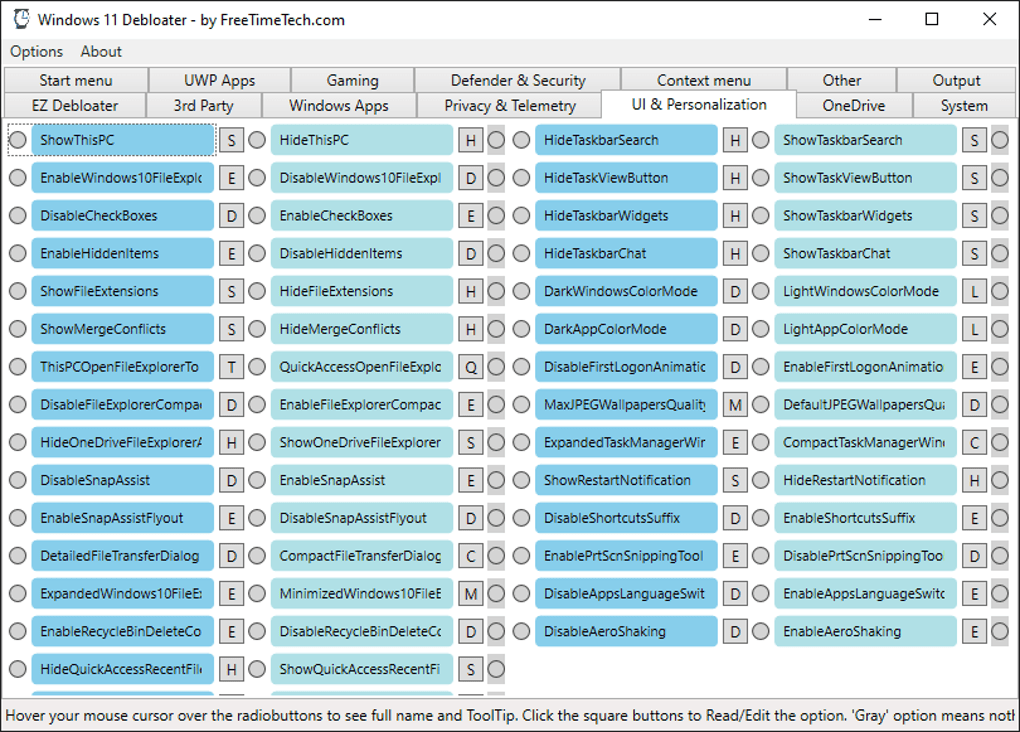Choose the HideTaskbarSearch radio button
The height and width of the screenshot is (732, 1020).
pos(522,140)
